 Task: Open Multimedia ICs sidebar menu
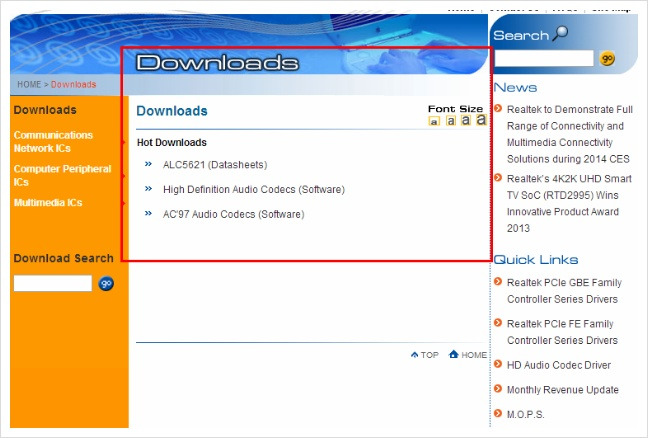(x=48, y=202)
